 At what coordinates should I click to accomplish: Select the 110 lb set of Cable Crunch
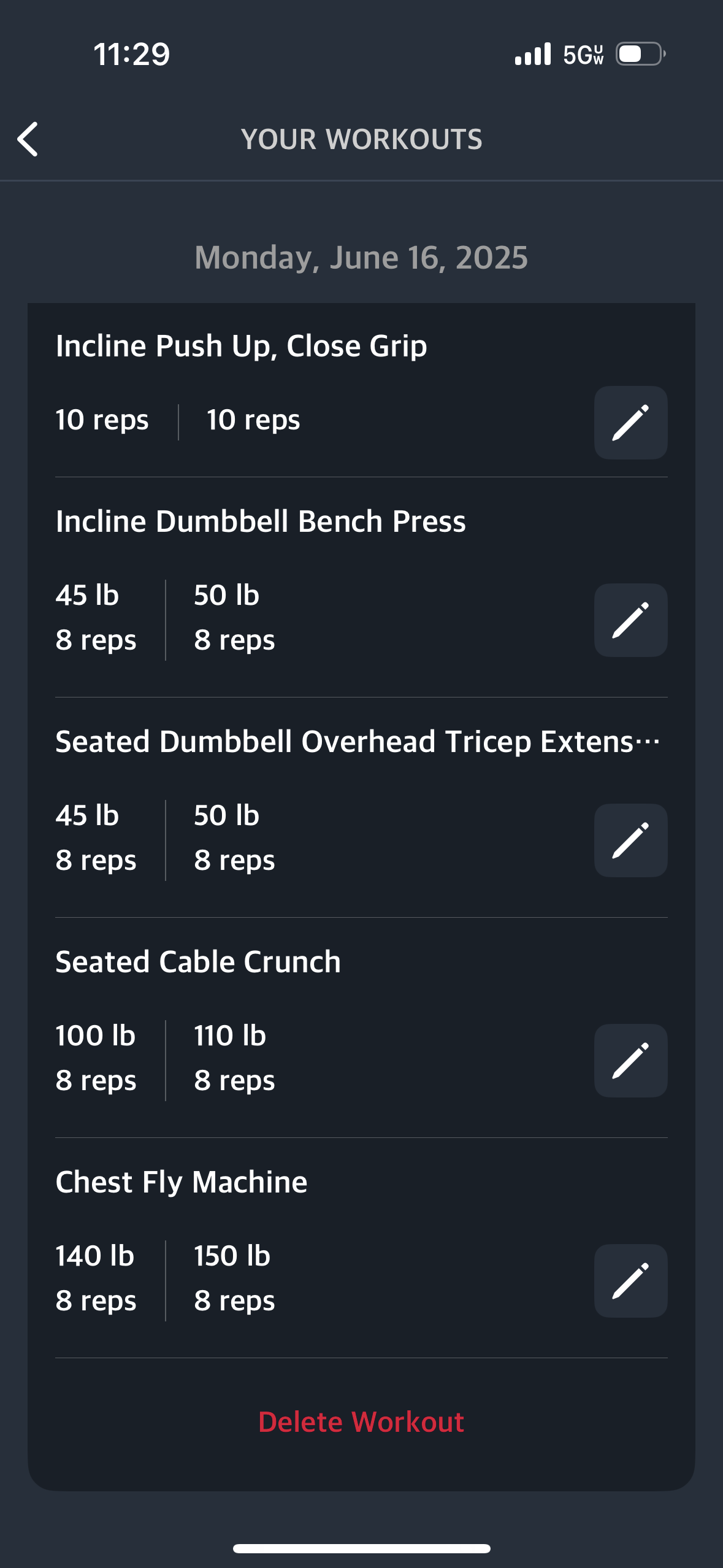234,1058
